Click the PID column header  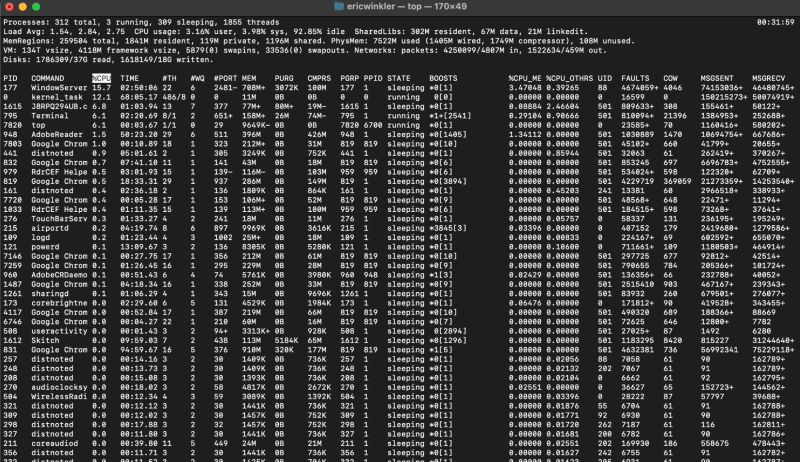point(10,78)
